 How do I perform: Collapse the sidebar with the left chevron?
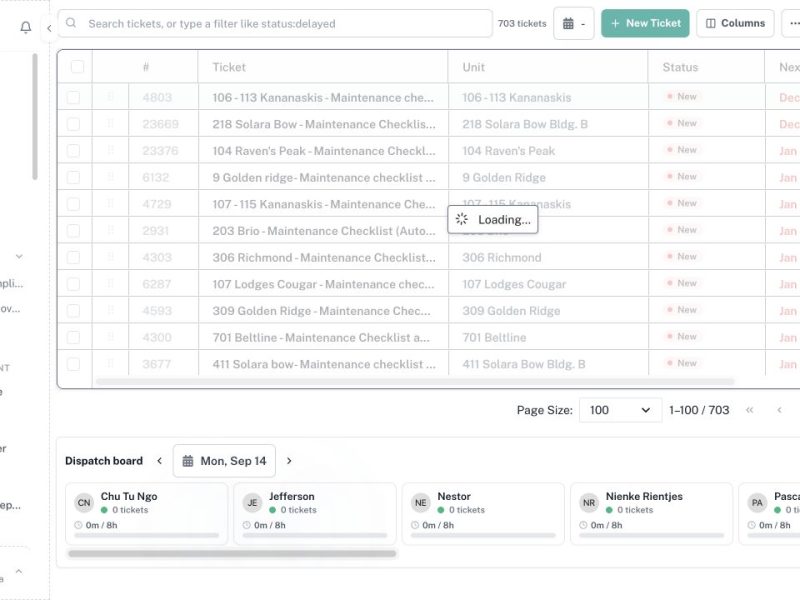(49, 28)
